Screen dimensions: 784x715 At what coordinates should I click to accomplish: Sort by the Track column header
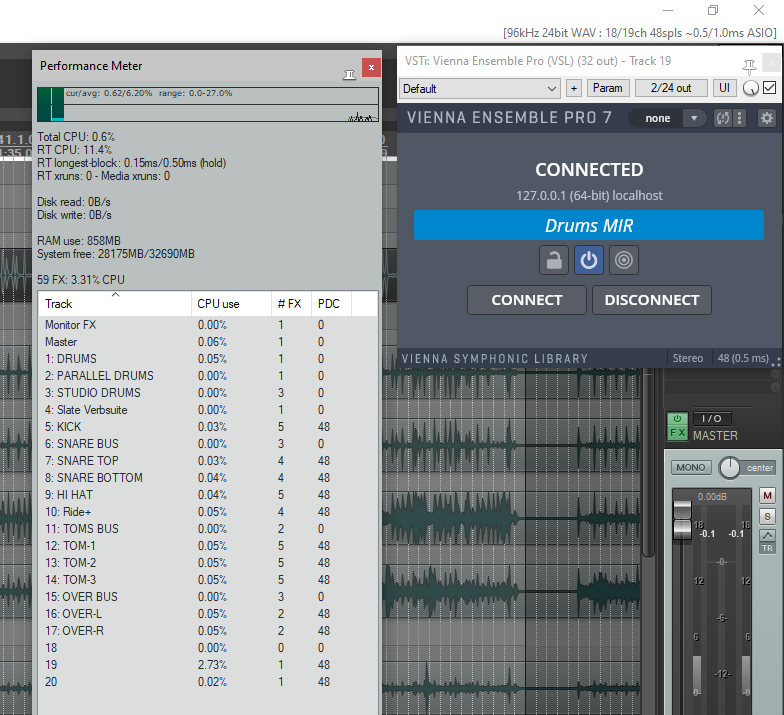114,304
